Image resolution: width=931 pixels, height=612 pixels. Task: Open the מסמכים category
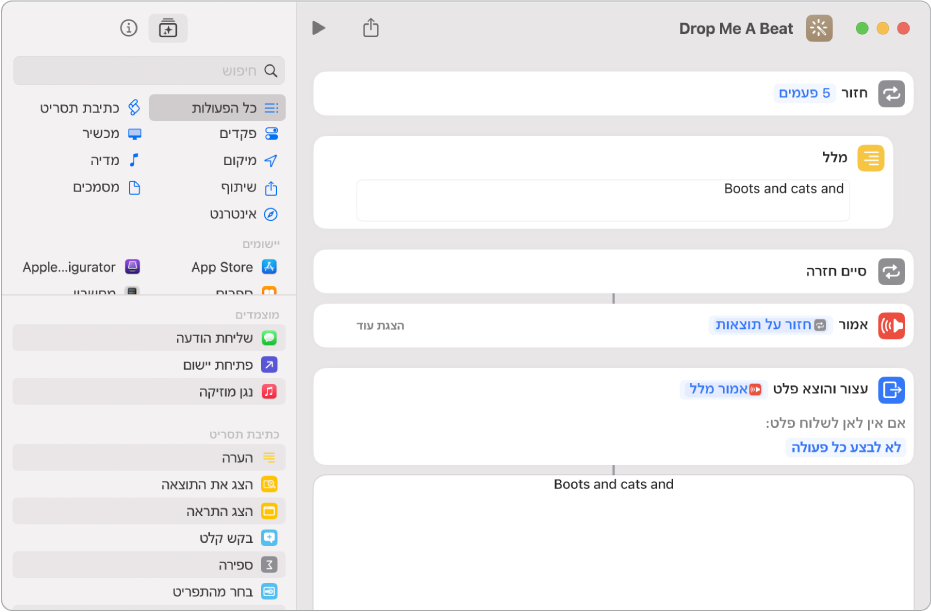click(107, 188)
